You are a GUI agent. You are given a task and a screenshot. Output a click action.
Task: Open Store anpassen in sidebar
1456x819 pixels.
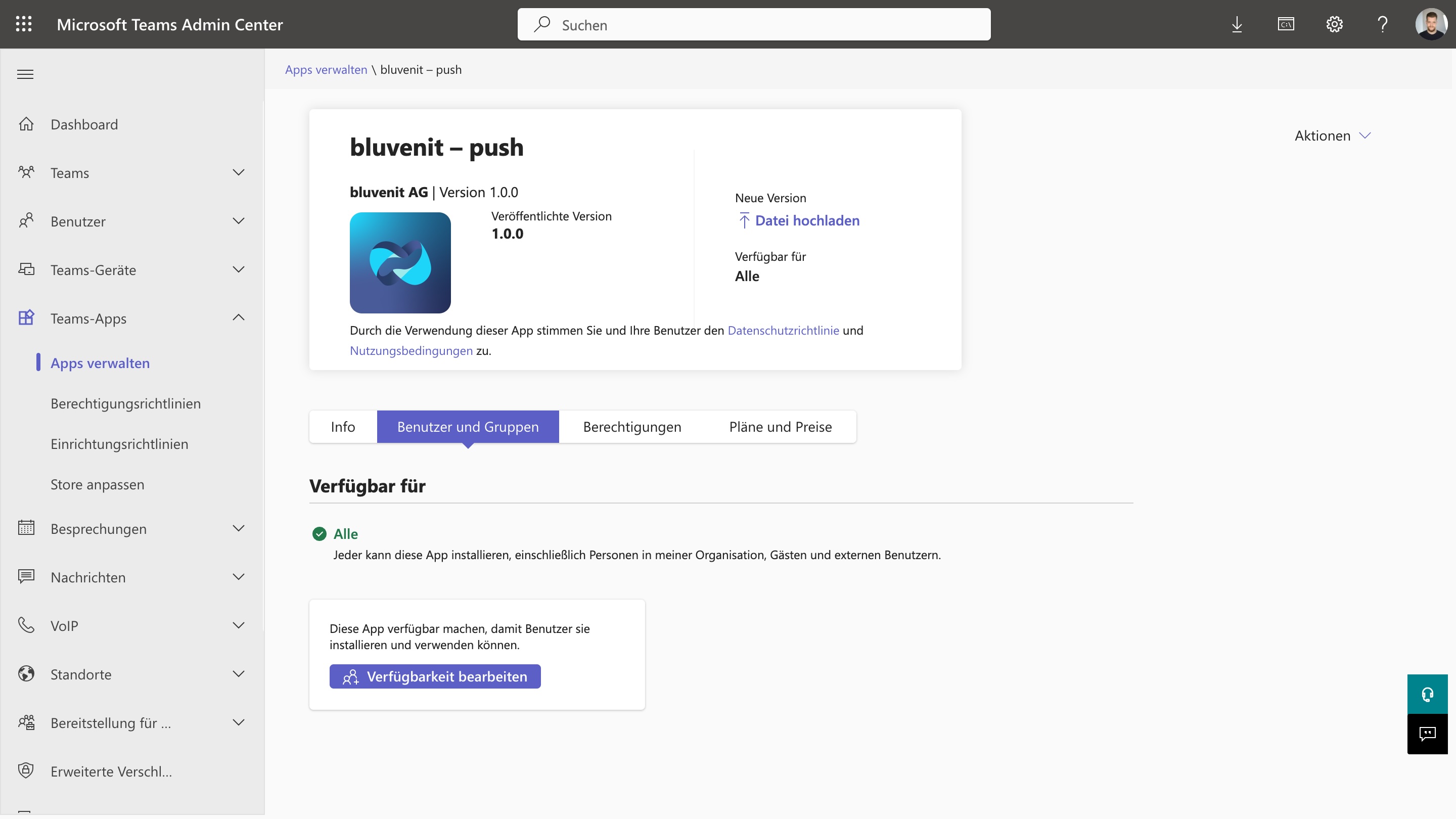(97, 484)
